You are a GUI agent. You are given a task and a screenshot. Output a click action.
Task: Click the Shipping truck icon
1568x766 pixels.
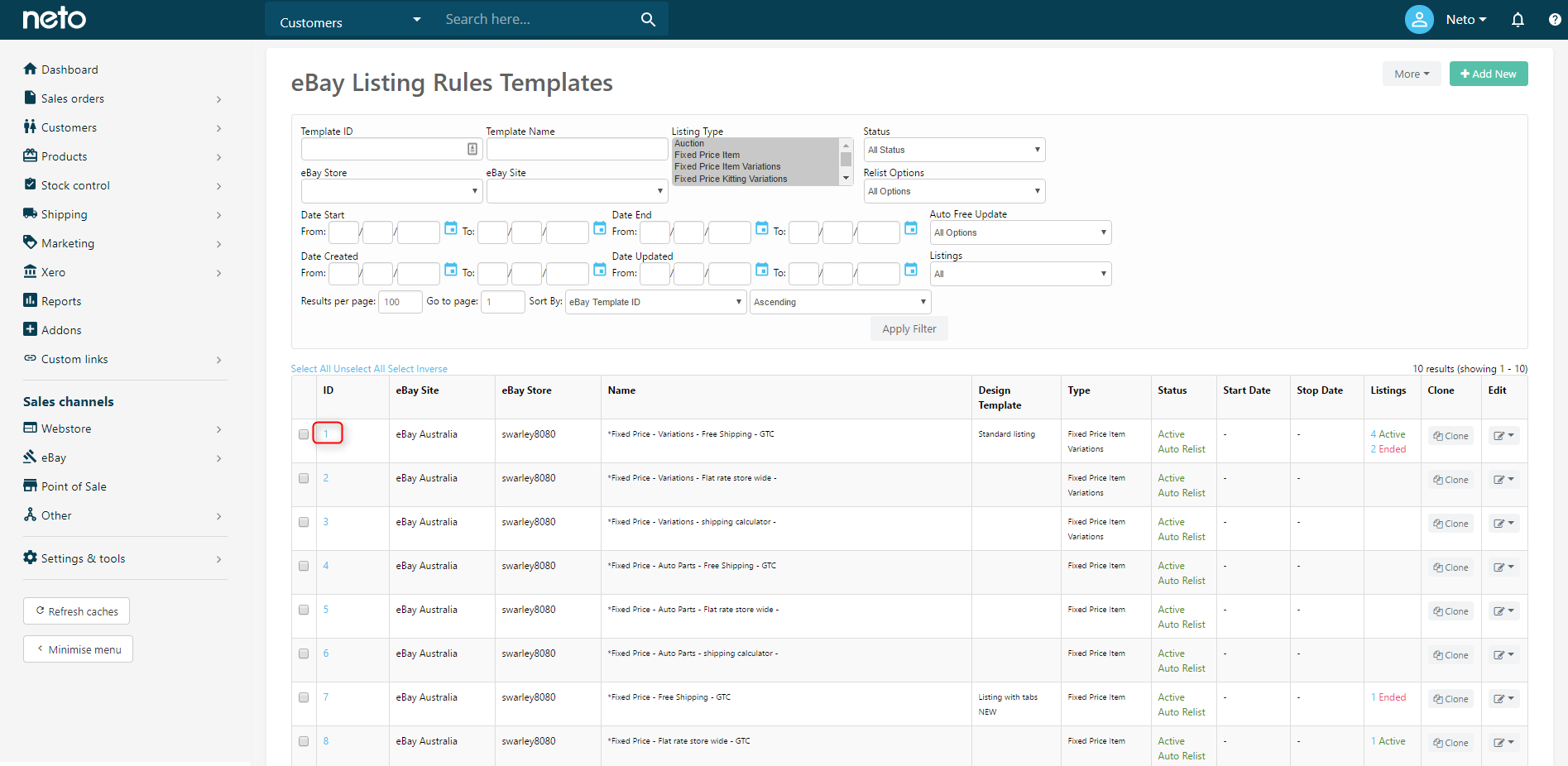31,213
